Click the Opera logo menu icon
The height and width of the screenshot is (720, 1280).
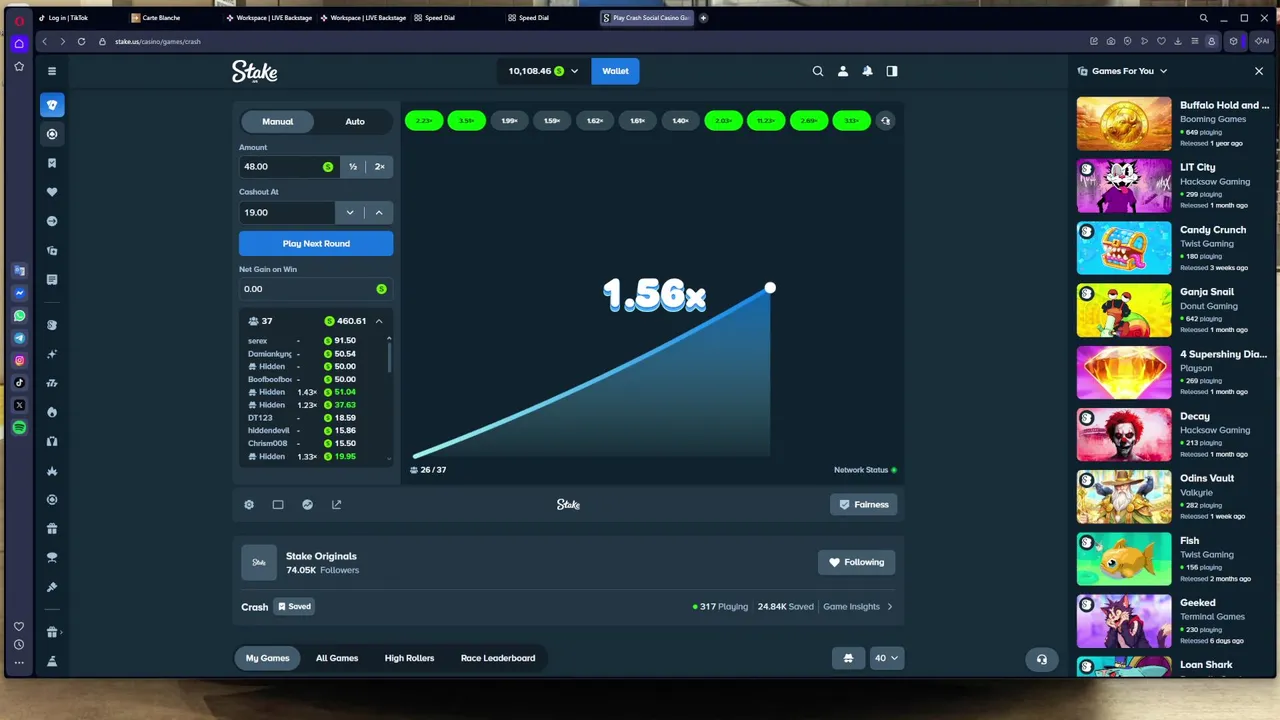(19, 20)
